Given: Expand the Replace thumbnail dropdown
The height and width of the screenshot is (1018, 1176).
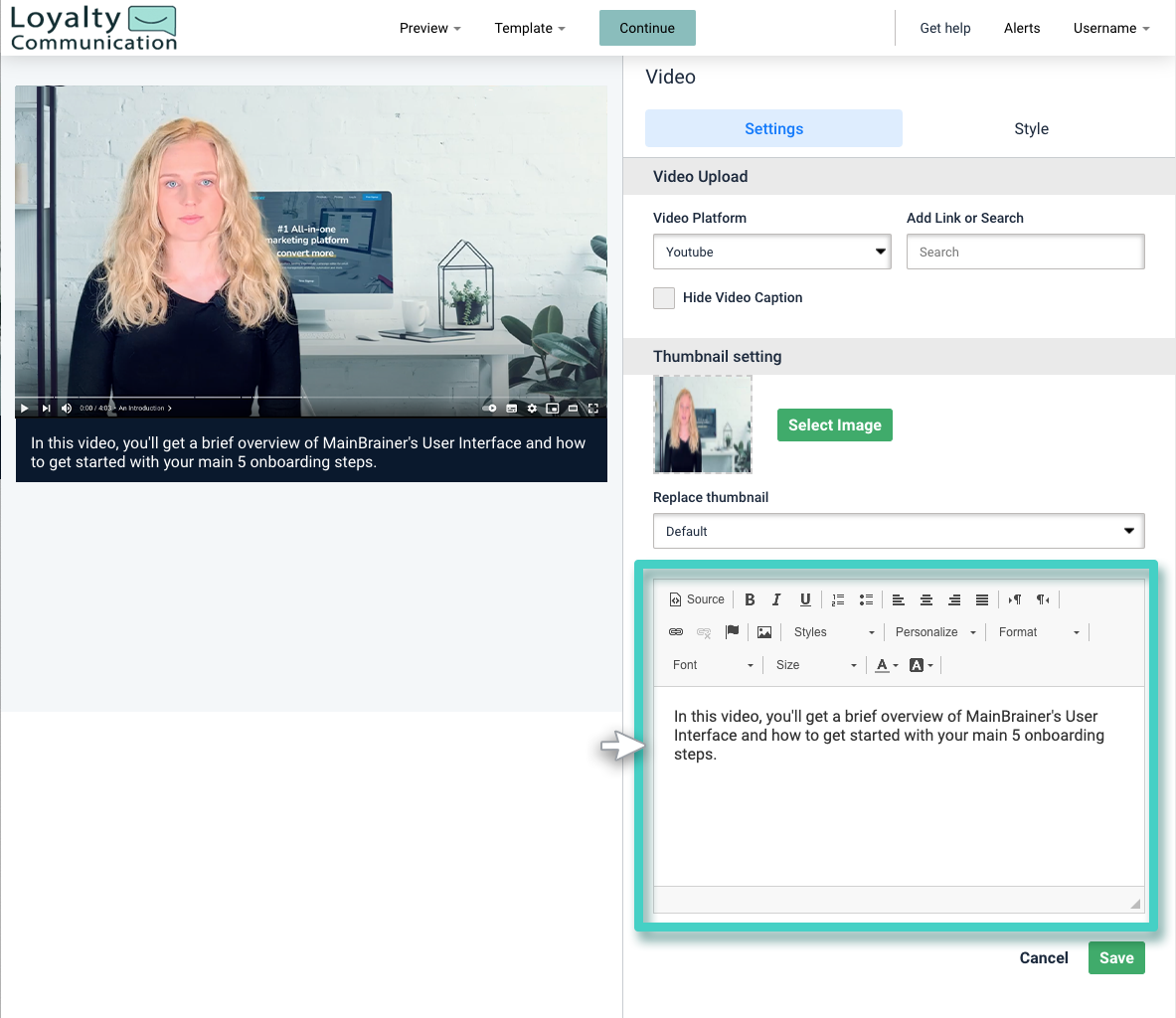Looking at the screenshot, I should click(x=898, y=530).
